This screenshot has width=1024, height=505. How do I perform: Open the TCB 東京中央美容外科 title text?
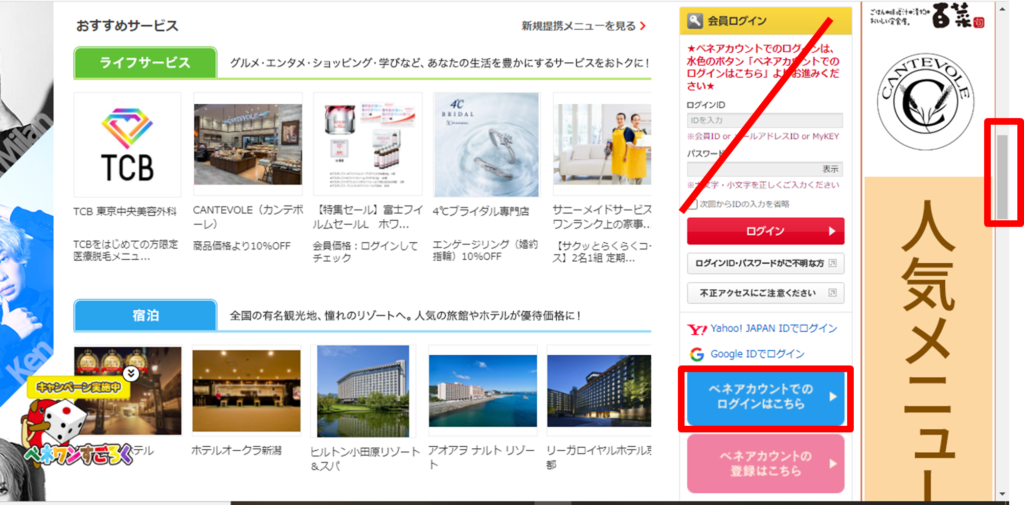click(x=125, y=212)
